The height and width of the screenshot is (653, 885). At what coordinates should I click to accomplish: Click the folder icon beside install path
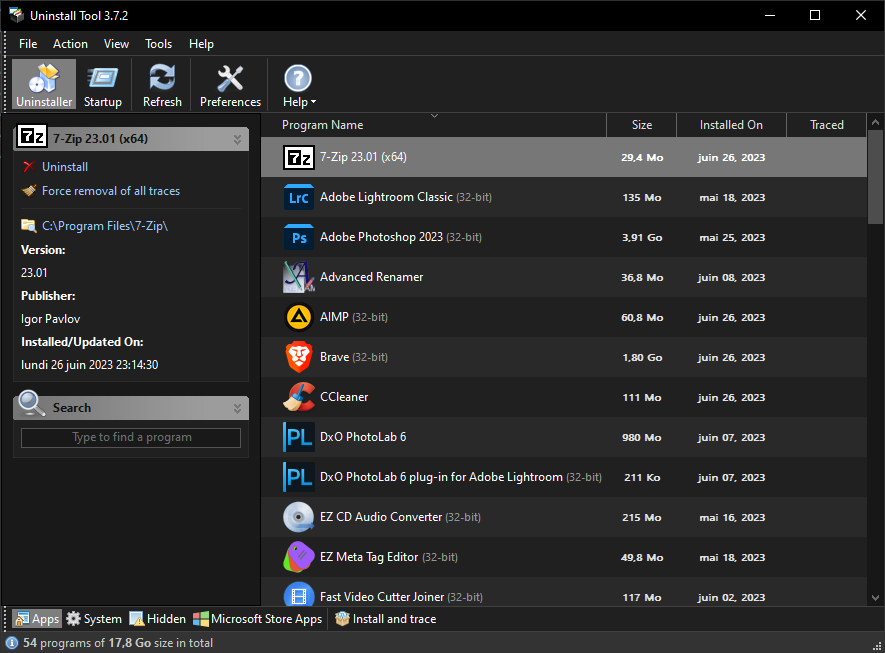coord(29,225)
